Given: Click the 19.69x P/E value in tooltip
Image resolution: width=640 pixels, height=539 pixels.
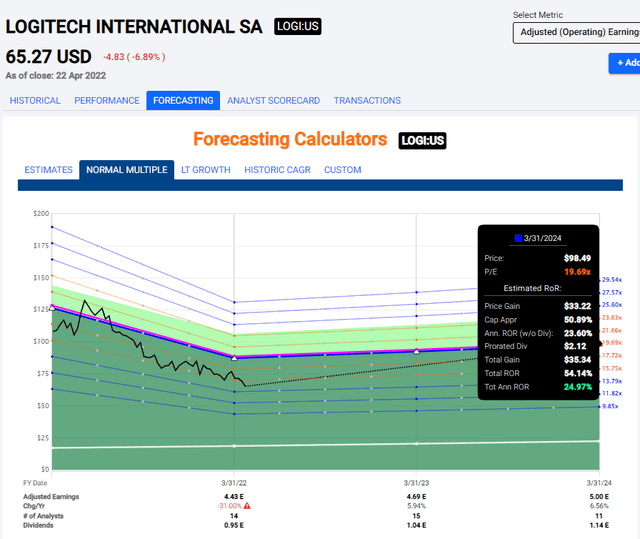Looking at the screenshot, I should (578, 272).
